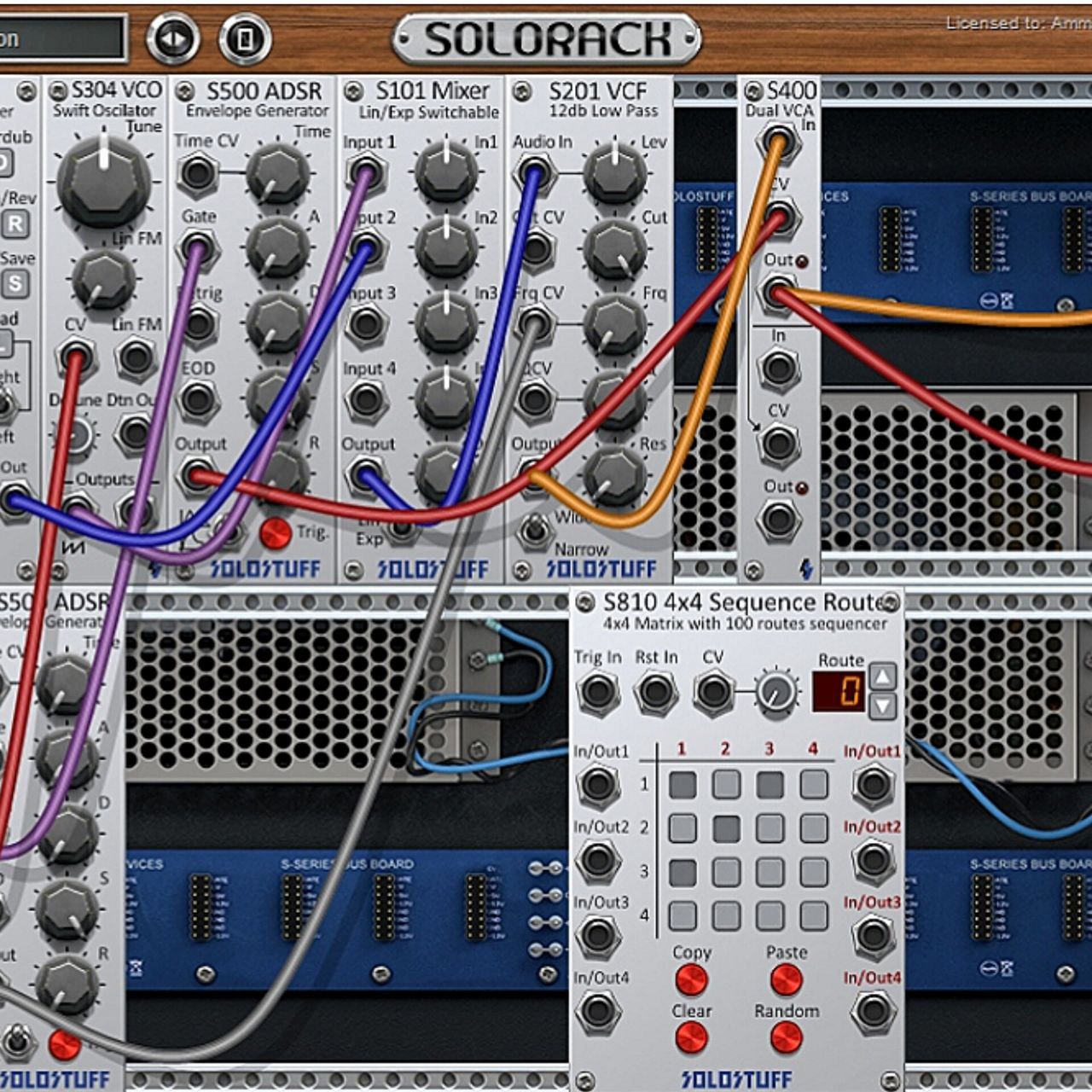The height and width of the screenshot is (1092, 1092).
Task: Click the rectangle-symbol round button in header
Action: (x=246, y=39)
